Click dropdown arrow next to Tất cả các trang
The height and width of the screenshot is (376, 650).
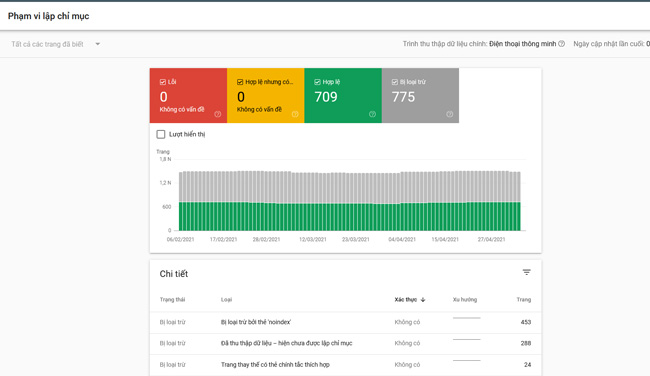97,44
